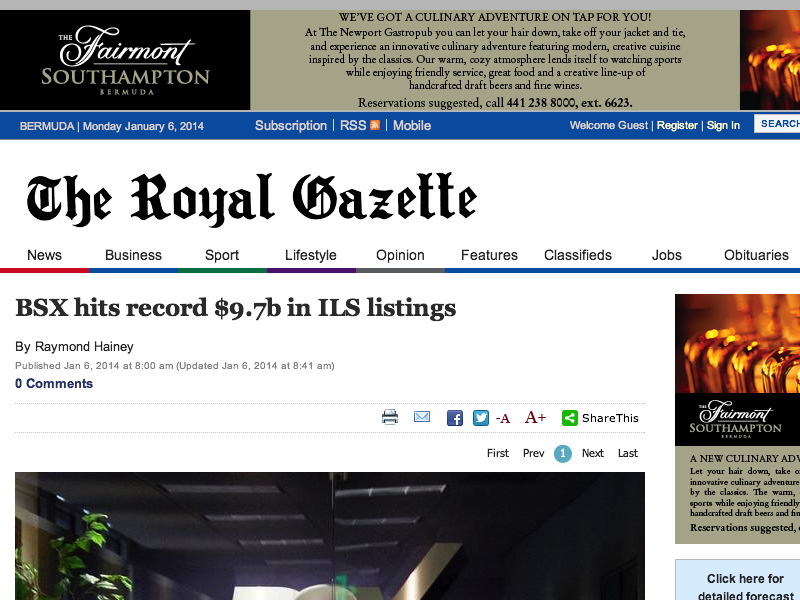The image size is (800, 600).
Task: Click the green ShareThis icon
Action: point(569,418)
